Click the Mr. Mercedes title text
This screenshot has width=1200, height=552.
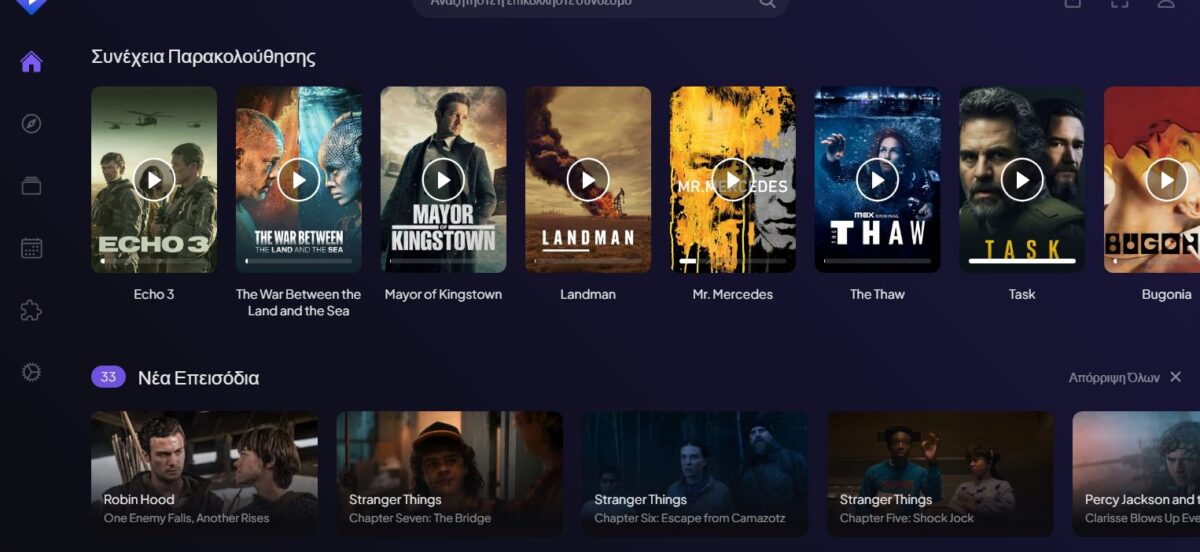(x=732, y=294)
